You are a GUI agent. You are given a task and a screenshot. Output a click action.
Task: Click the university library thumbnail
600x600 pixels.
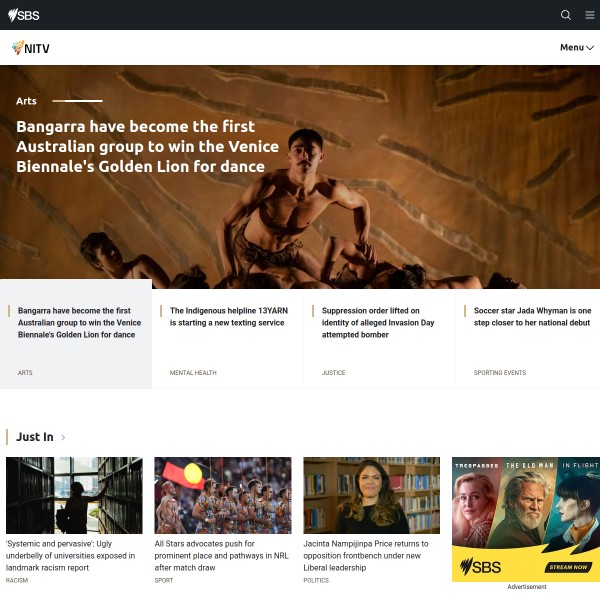tap(74, 495)
